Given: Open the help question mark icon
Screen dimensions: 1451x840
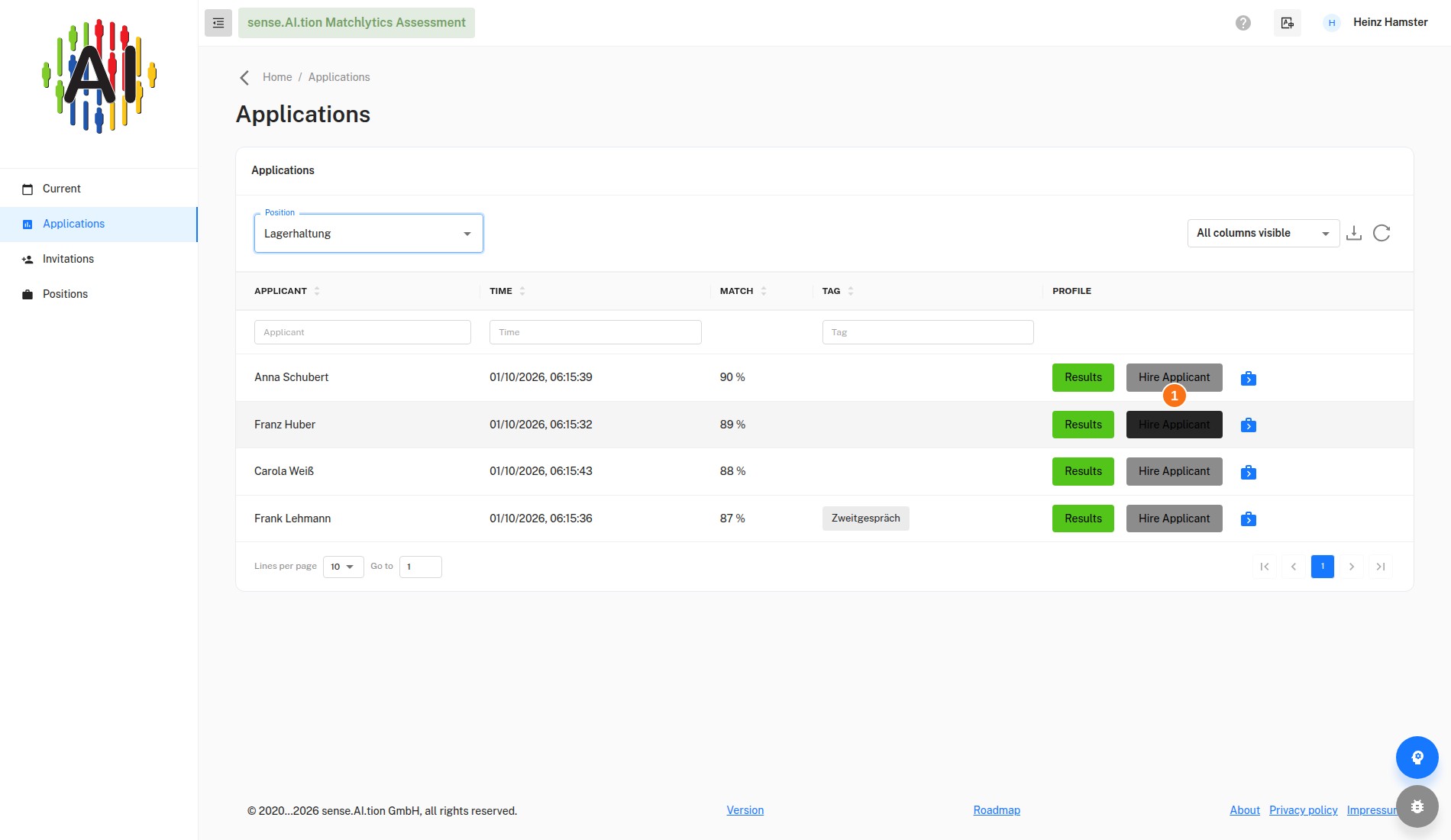Looking at the screenshot, I should pos(1243,23).
